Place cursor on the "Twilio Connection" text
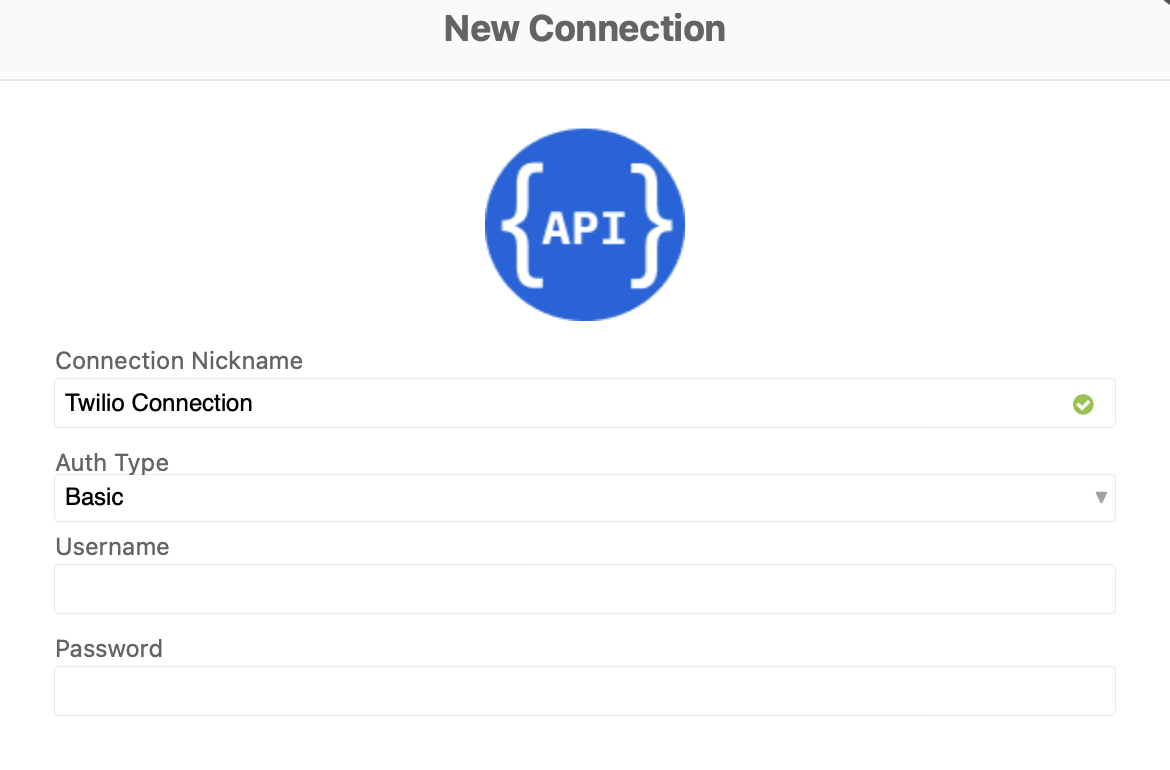Screen dimensions: 1170x770 coord(159,403)
